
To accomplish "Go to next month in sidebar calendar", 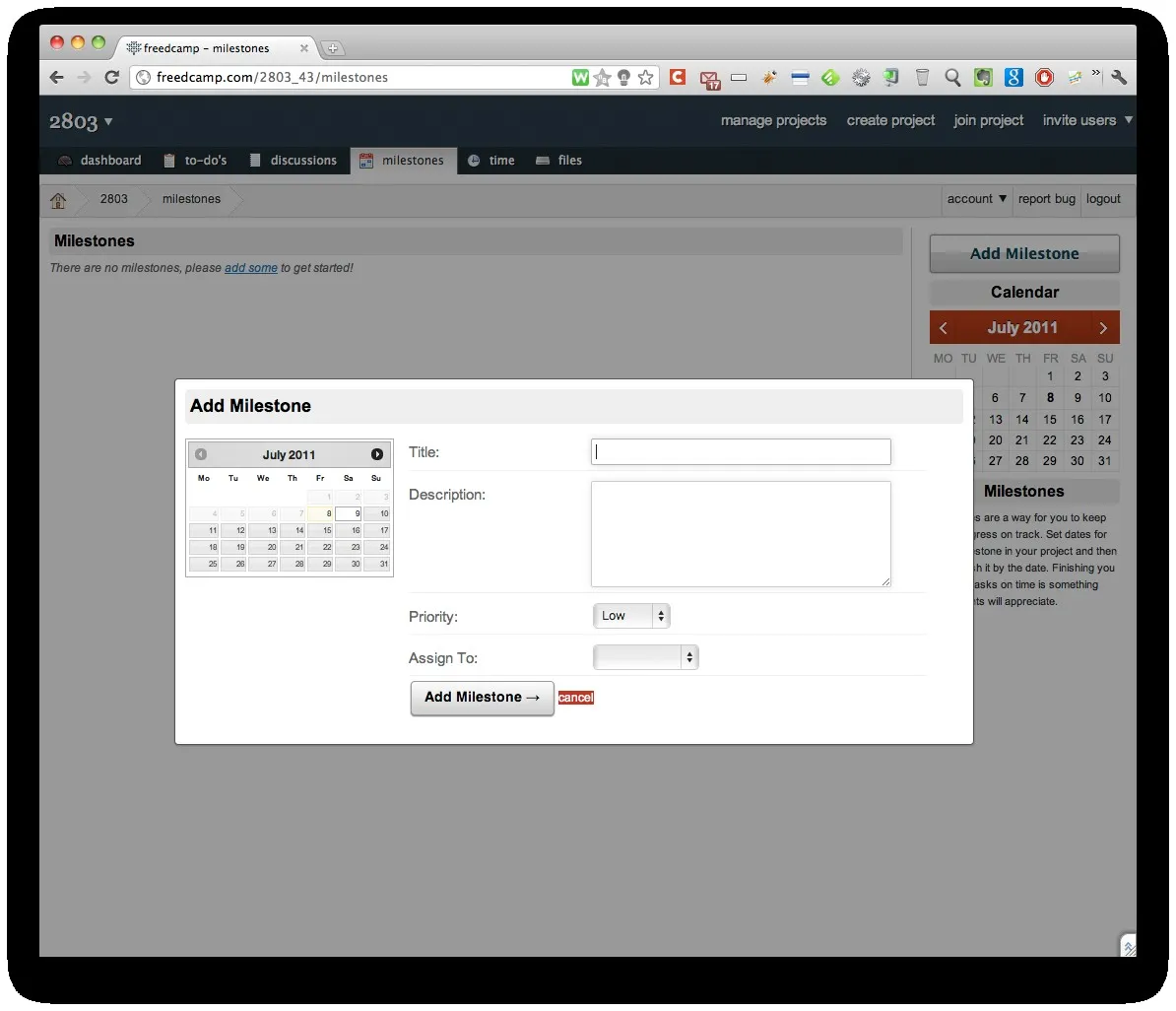I will pyautogui.click(x=1102, y=328).
